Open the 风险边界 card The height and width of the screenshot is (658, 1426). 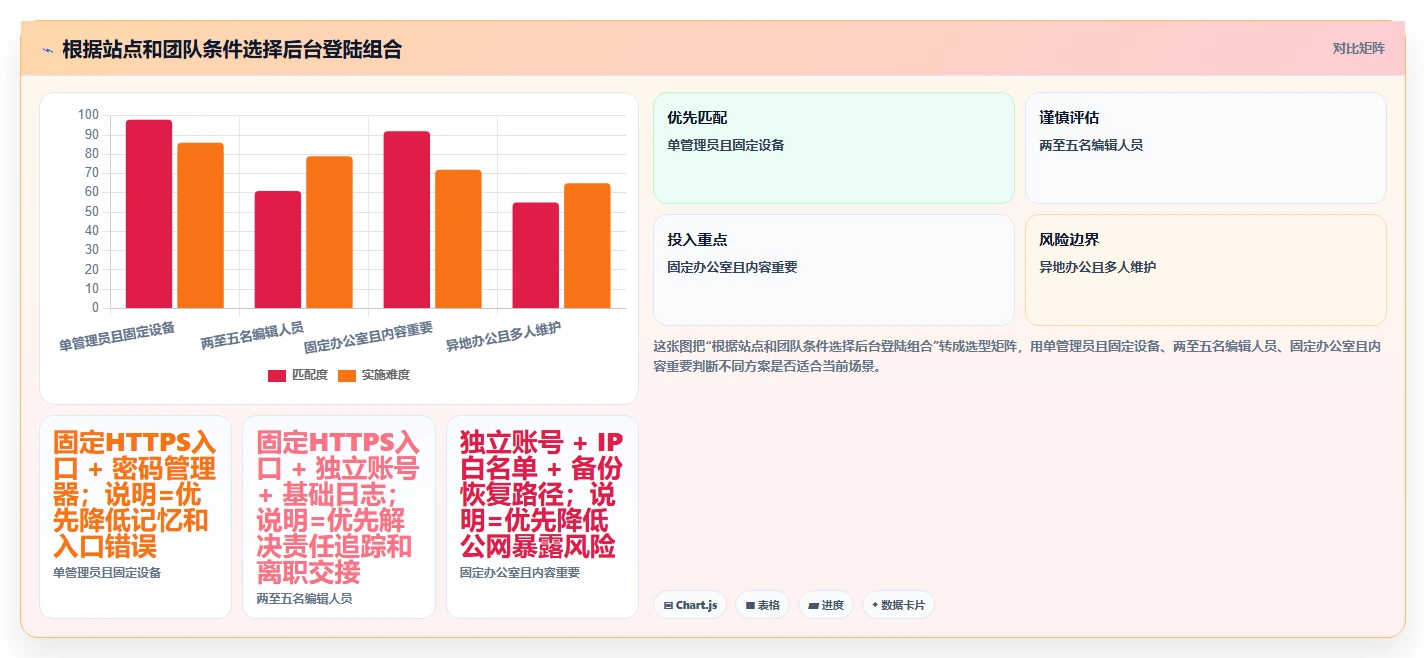pos(1206,270)
